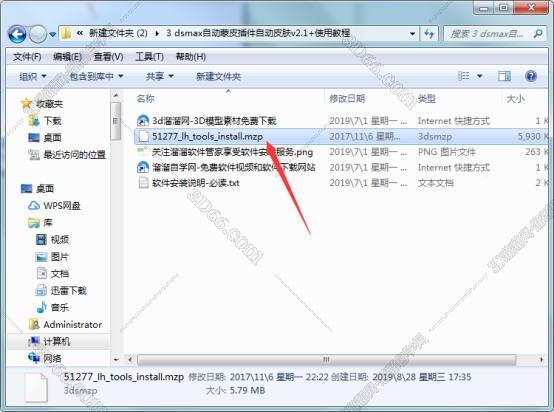Image resolution: width=554 pixels, height=412 pixels.
Task: Click 文本文档 type cell
Action: click(436, 183)
